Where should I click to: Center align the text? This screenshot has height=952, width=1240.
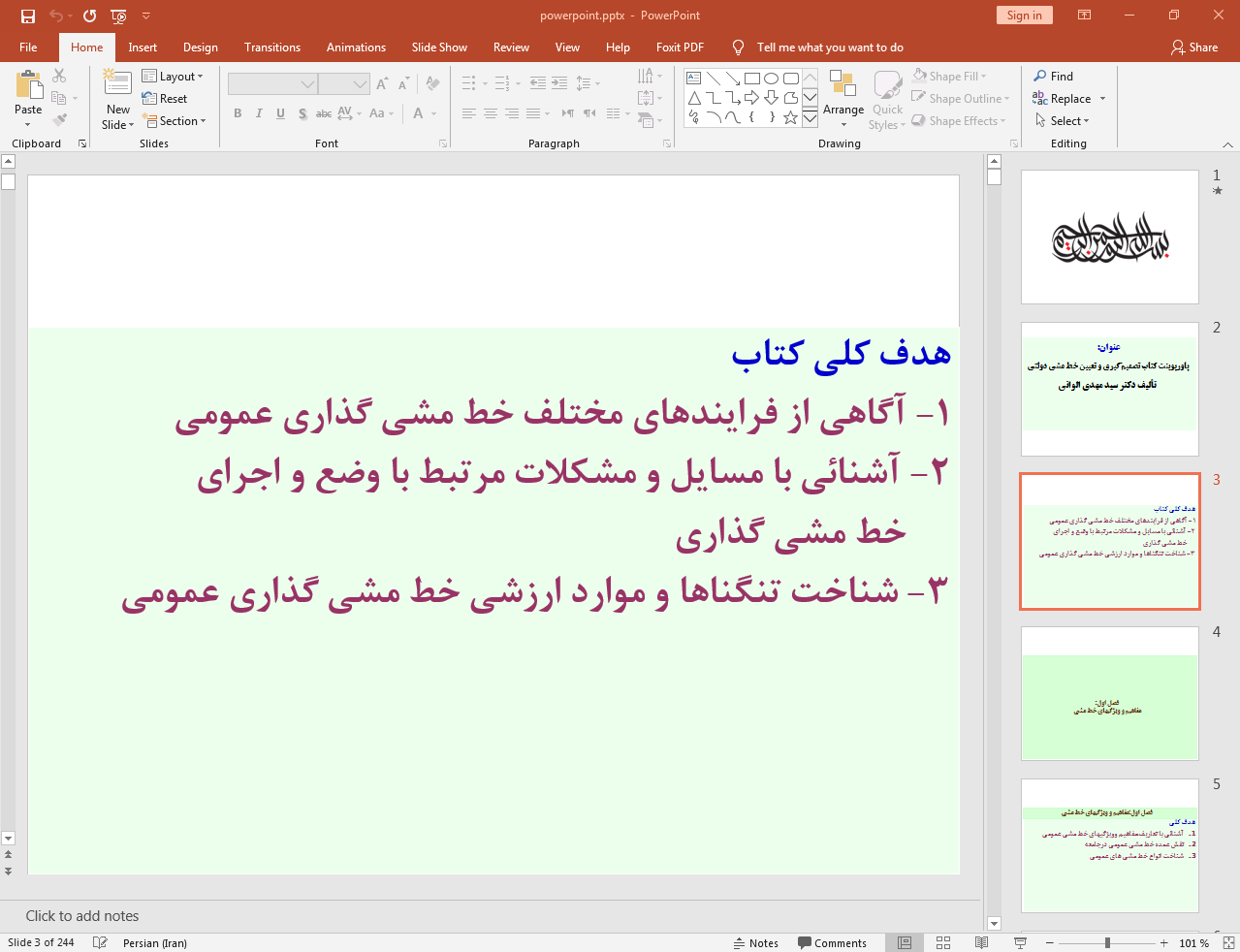coord(491,113)
